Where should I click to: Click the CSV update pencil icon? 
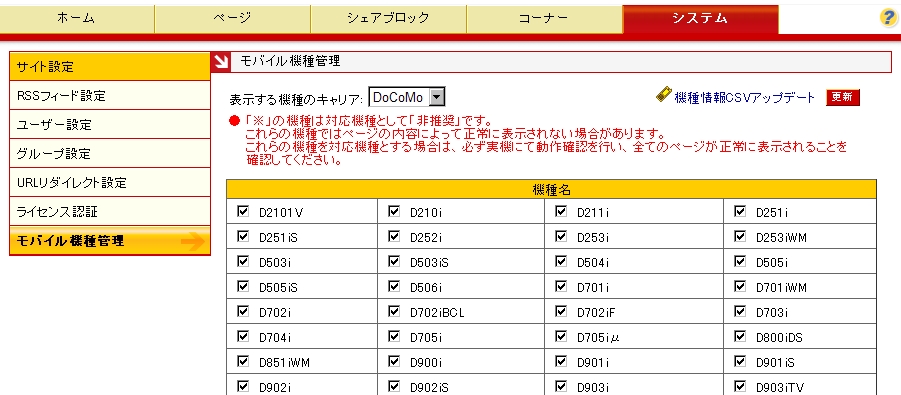coord(664,95)
